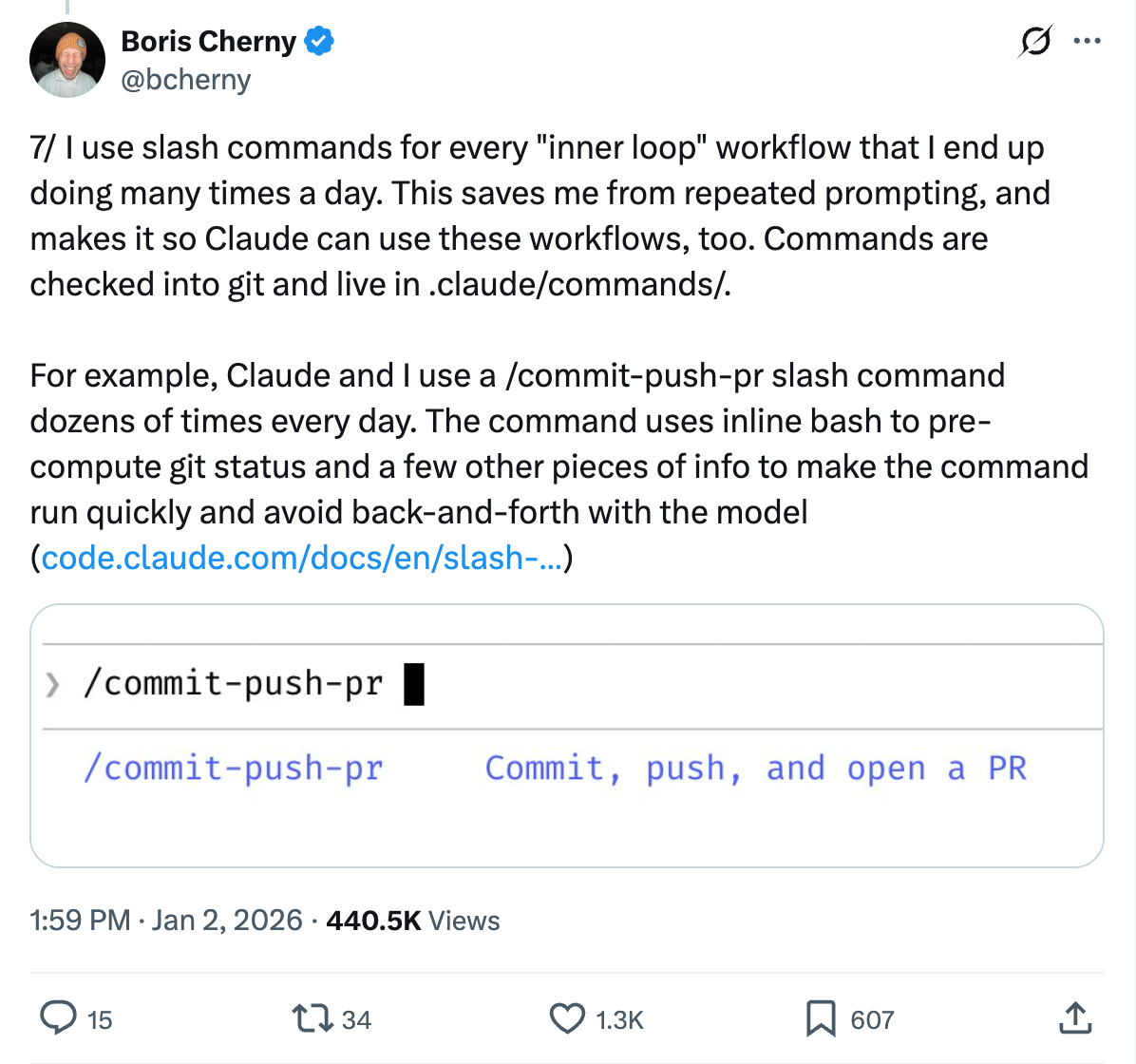1136x1064 pixels.
Task: Click the 440.5K Views count
Action: 413,920
